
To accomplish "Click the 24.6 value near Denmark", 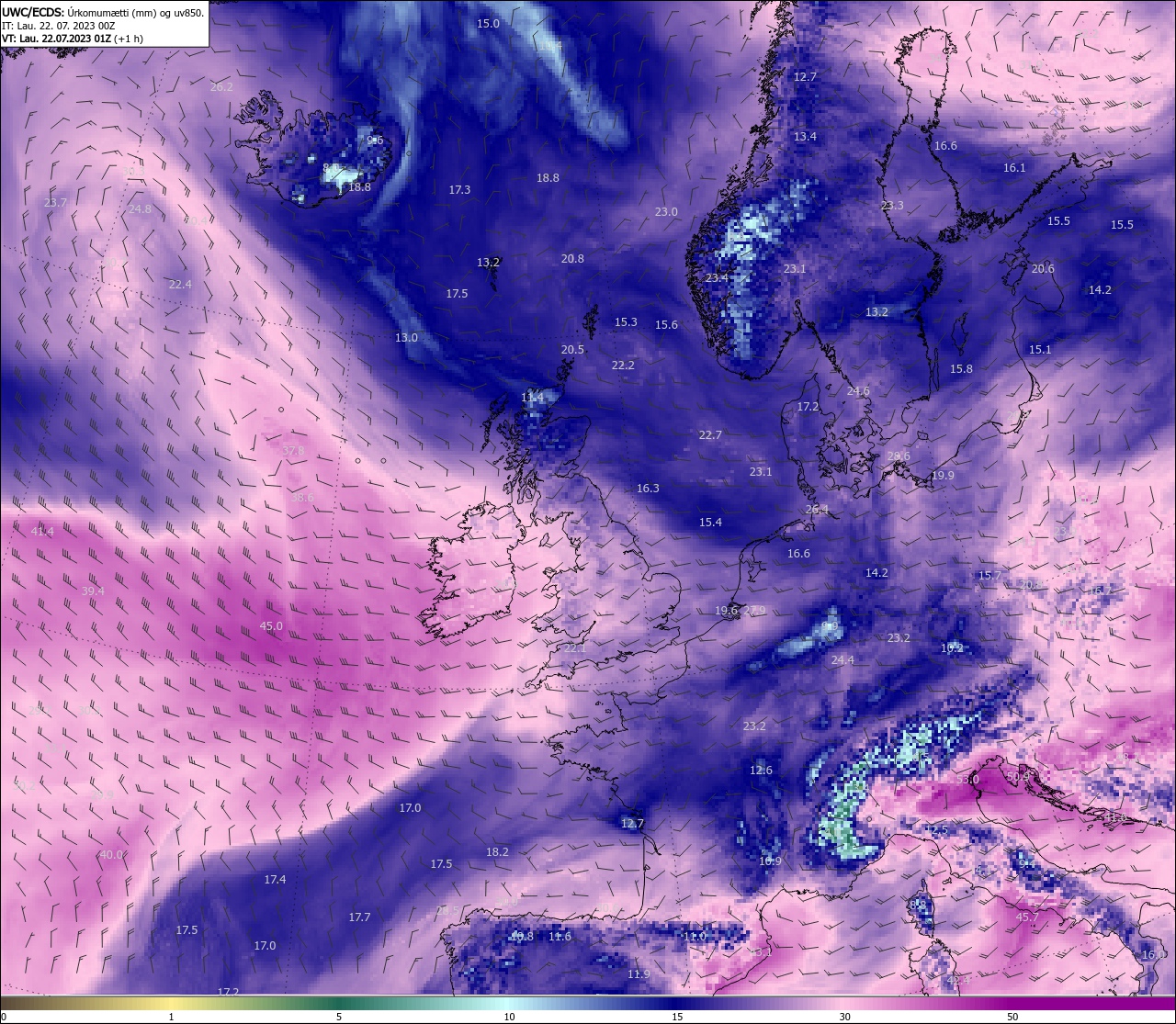I will tap(858, 391).
